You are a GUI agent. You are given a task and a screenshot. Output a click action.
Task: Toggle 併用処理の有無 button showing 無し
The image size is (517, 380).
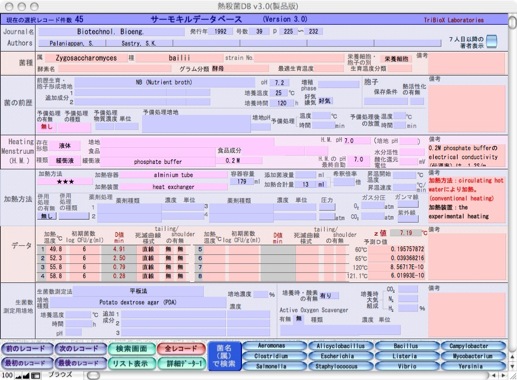(47, 216)
